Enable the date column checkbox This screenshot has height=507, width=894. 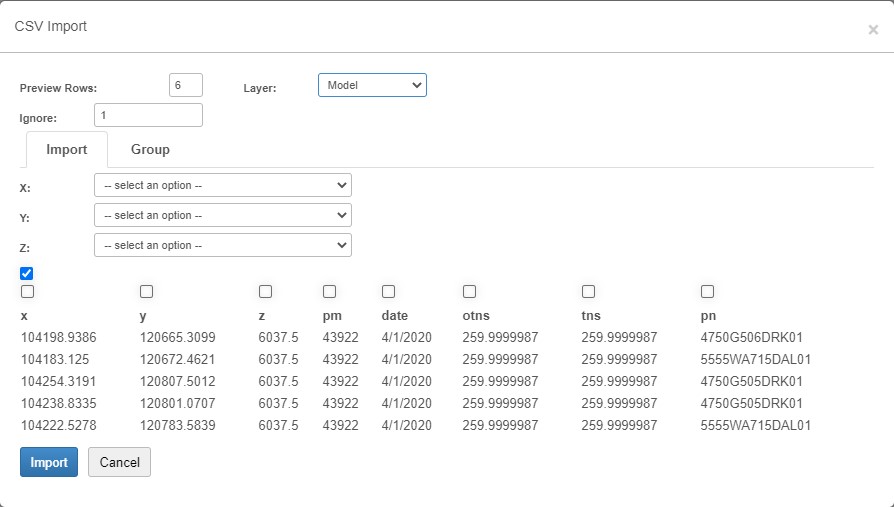click(388, 292)
